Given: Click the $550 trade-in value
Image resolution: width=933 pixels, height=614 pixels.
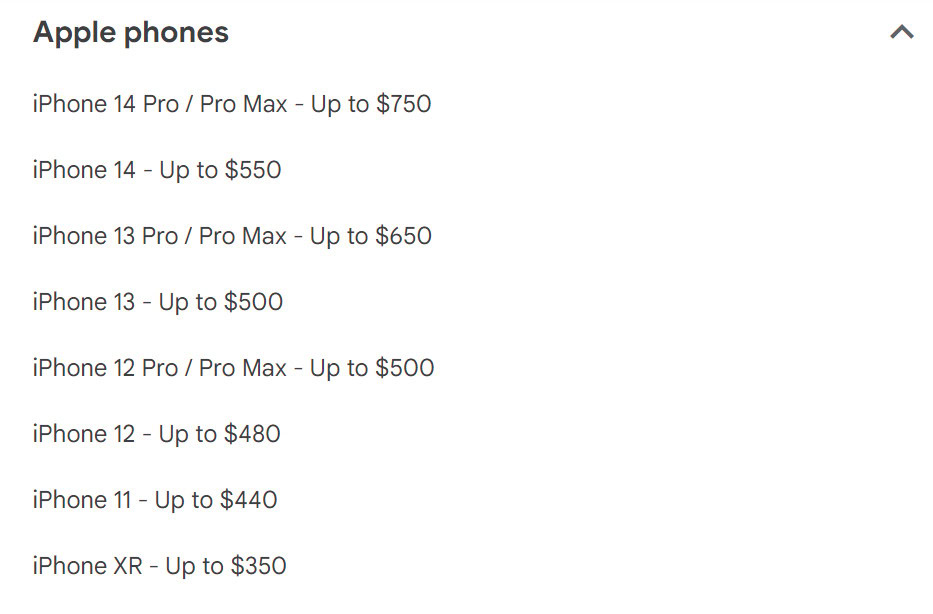Looking at the screenshot, I should (253, 170).
